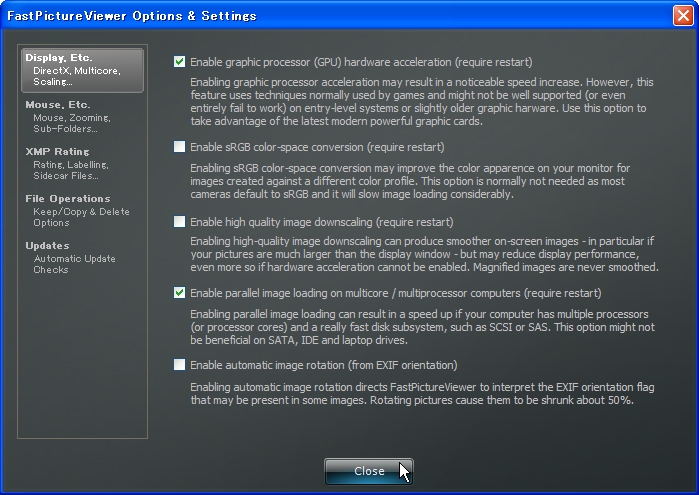Enable sRGB color-space conversion checkbox
Viewport: 699px width, 495px height.
click(179, 147)
